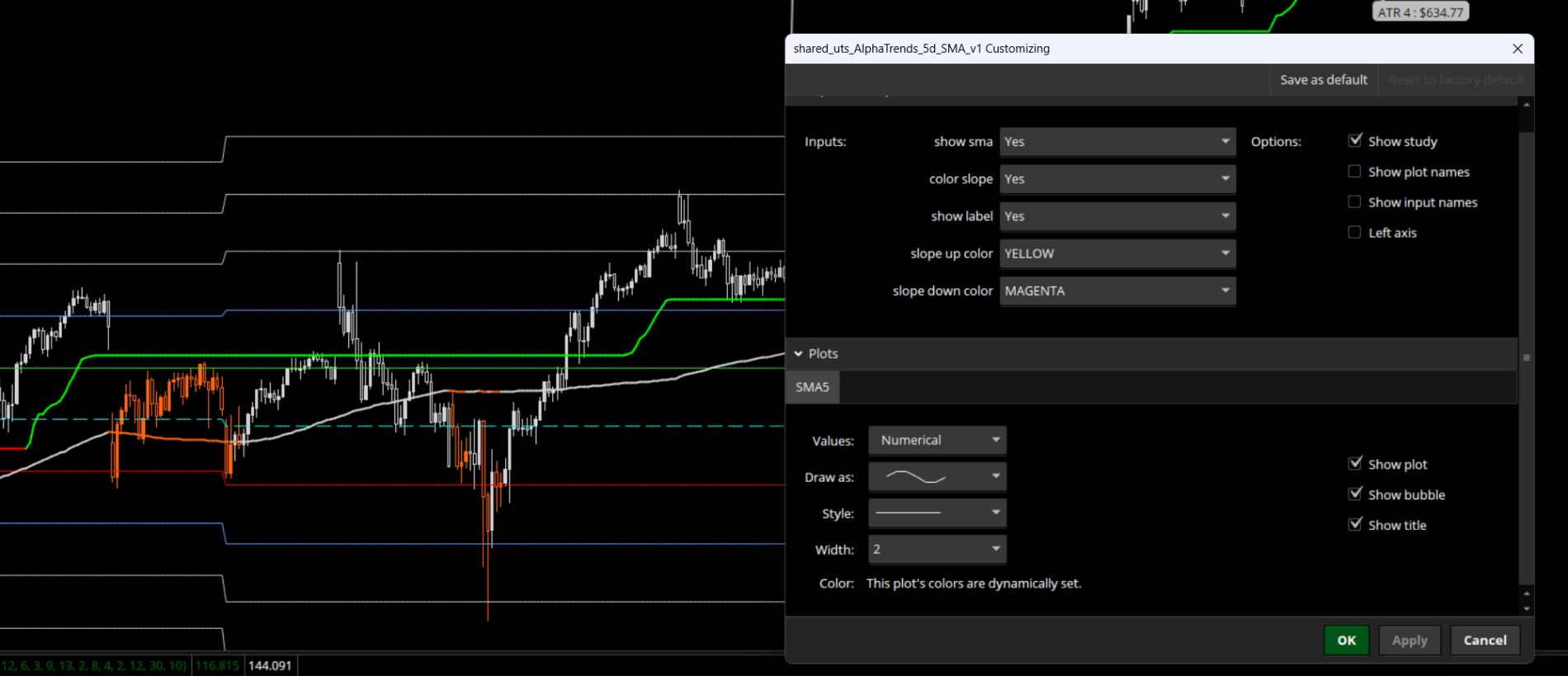
Task: Open the show label dropdown
Action: pos(1117,216)
